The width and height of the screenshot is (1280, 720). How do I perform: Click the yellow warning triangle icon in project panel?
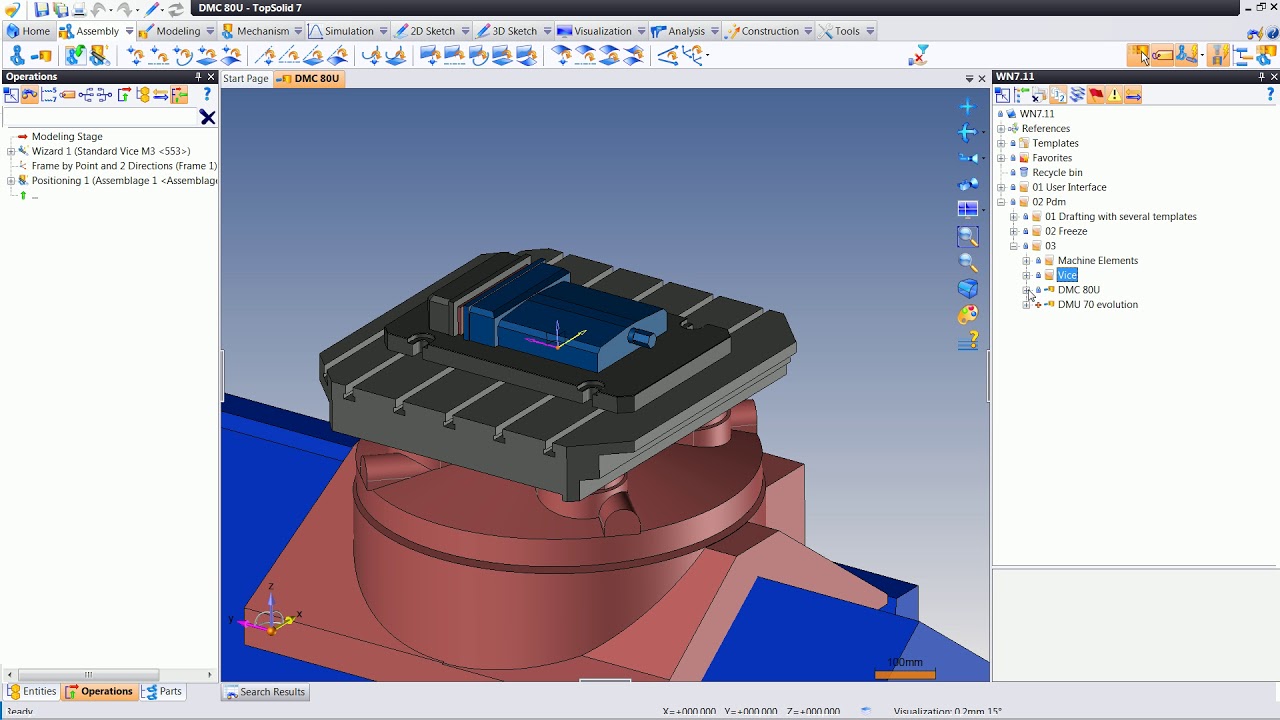1114,95
